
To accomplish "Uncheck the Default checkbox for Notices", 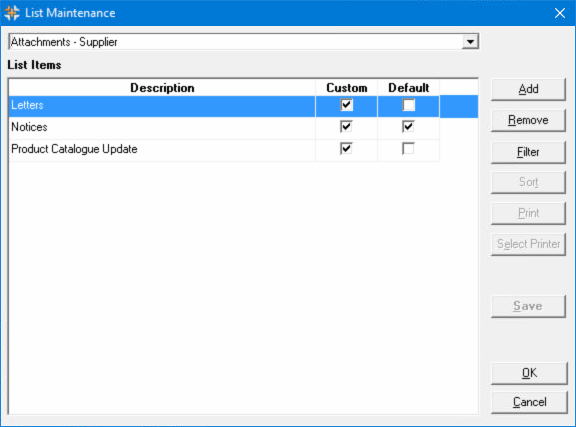I will pos(408,127).
